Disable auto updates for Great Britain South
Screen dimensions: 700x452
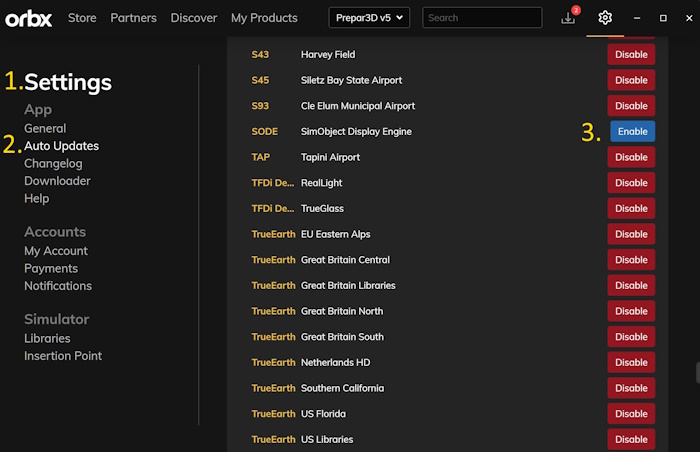click(631, 337)
